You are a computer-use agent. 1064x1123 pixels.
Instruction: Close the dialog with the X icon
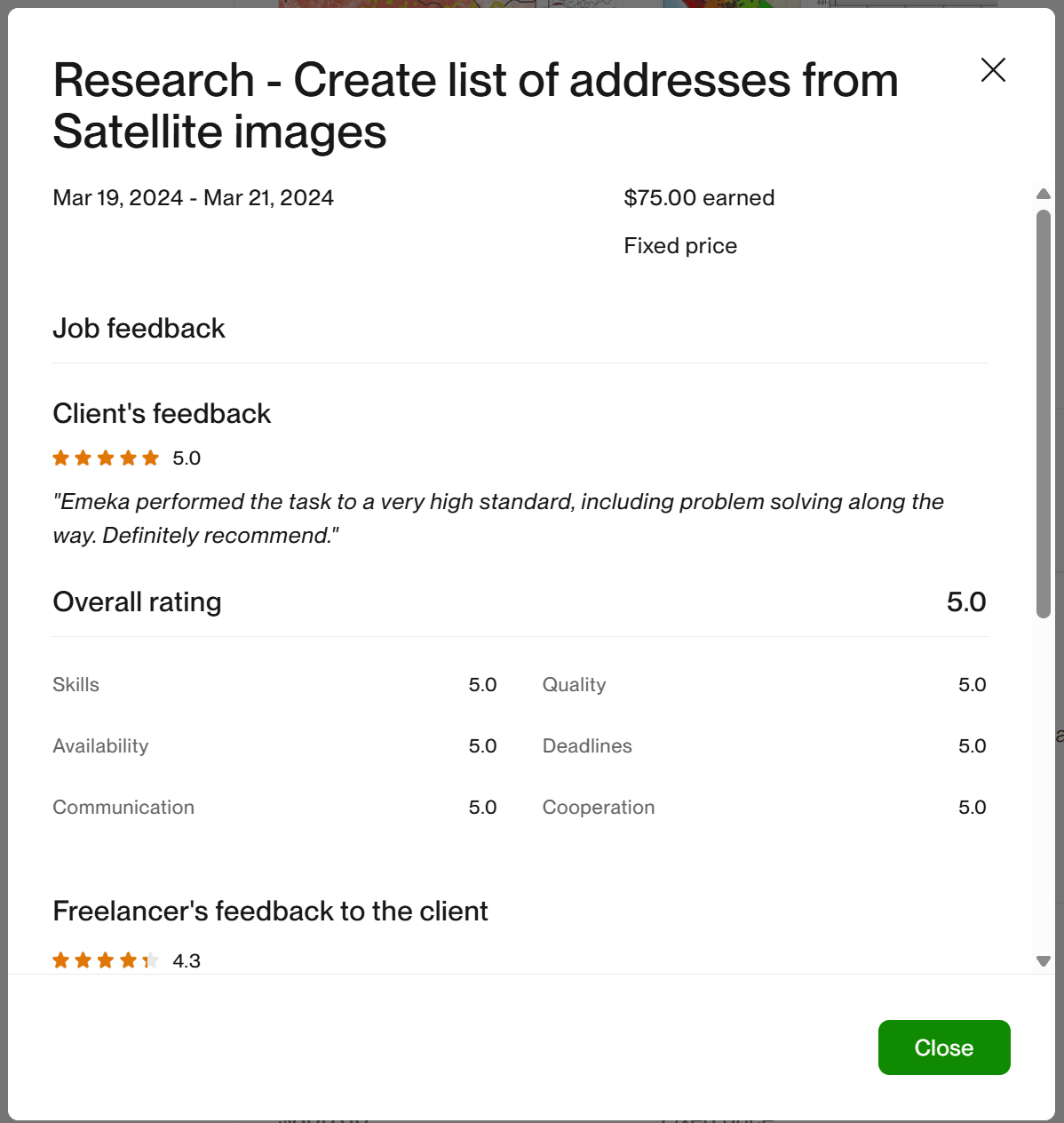(993, 70)
